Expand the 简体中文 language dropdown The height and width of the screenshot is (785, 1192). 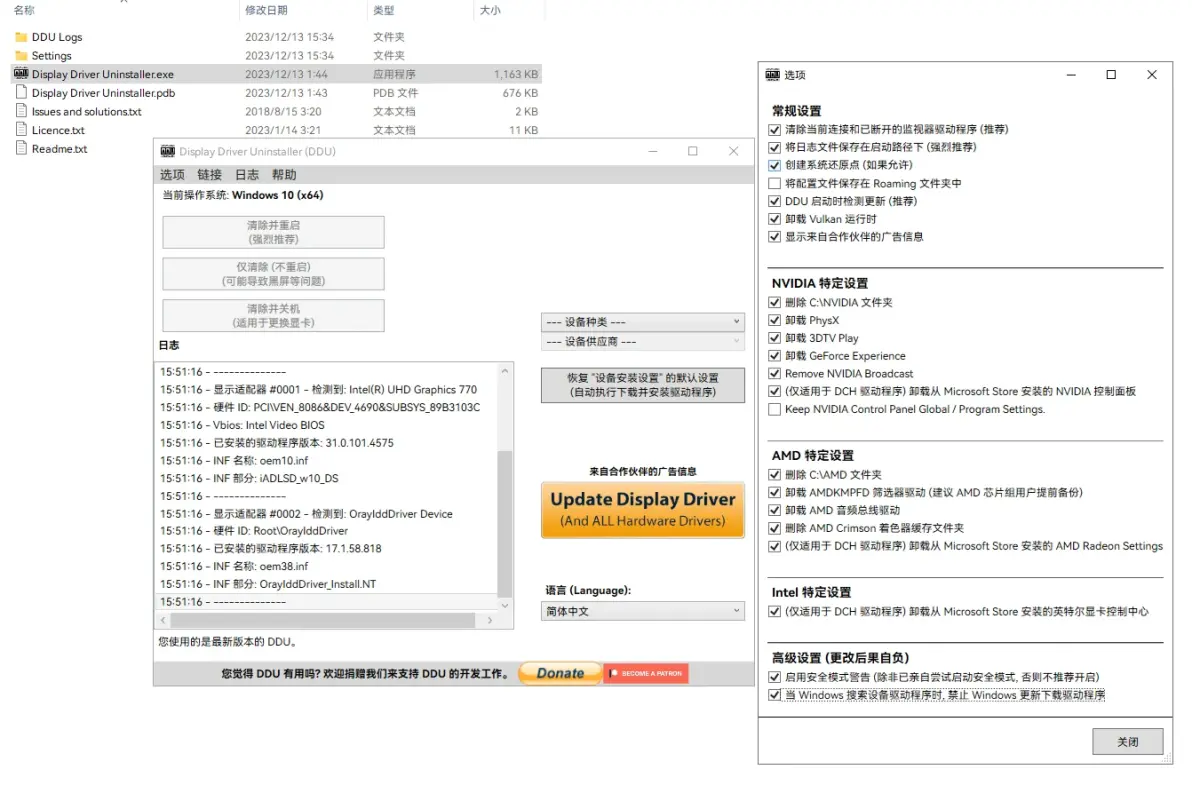click(642, 611)
